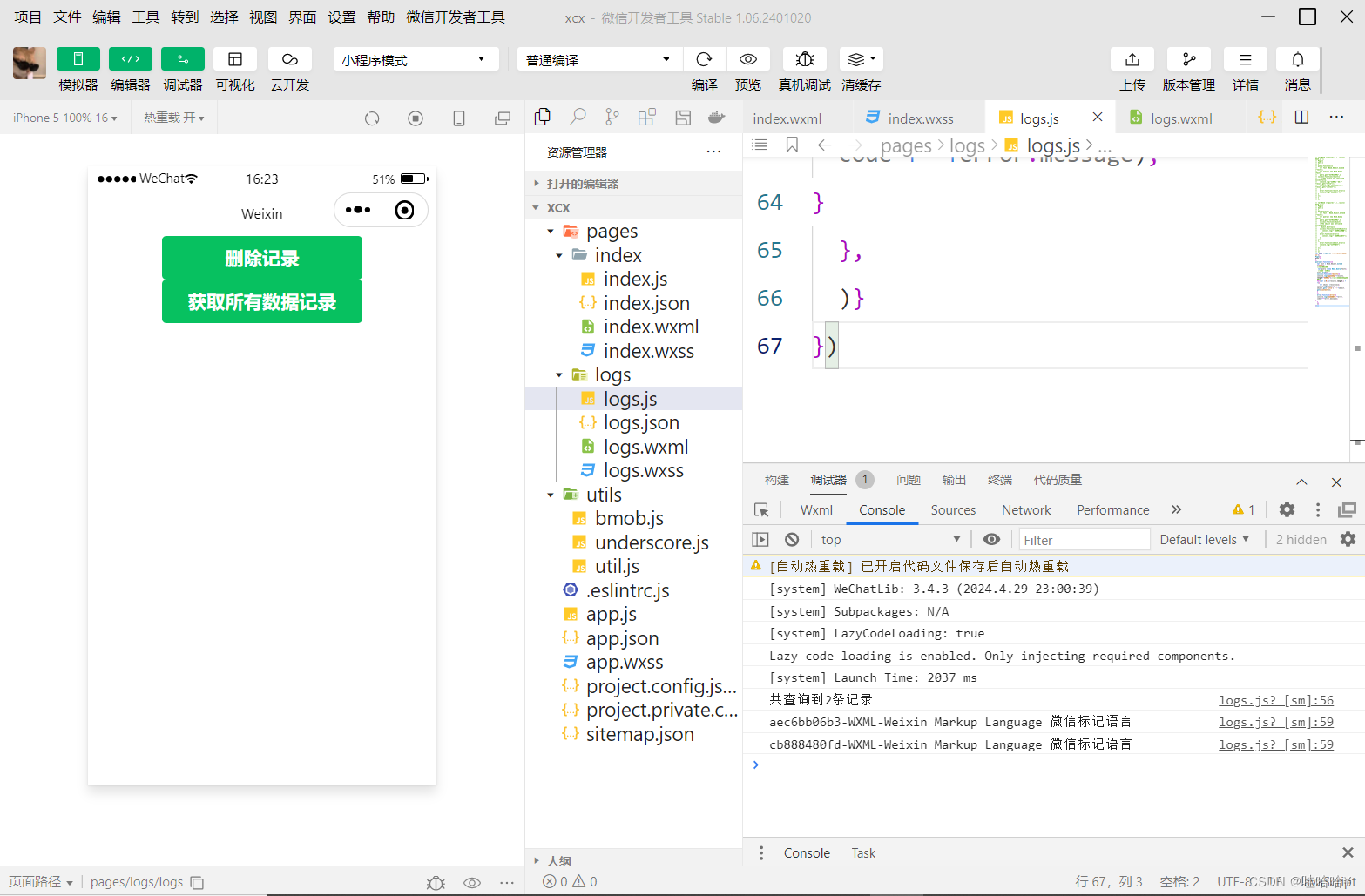The height and width of the screenshot is (896, 1365).
Task: Open bmob.js in file tree
Action: pos(629,518)
